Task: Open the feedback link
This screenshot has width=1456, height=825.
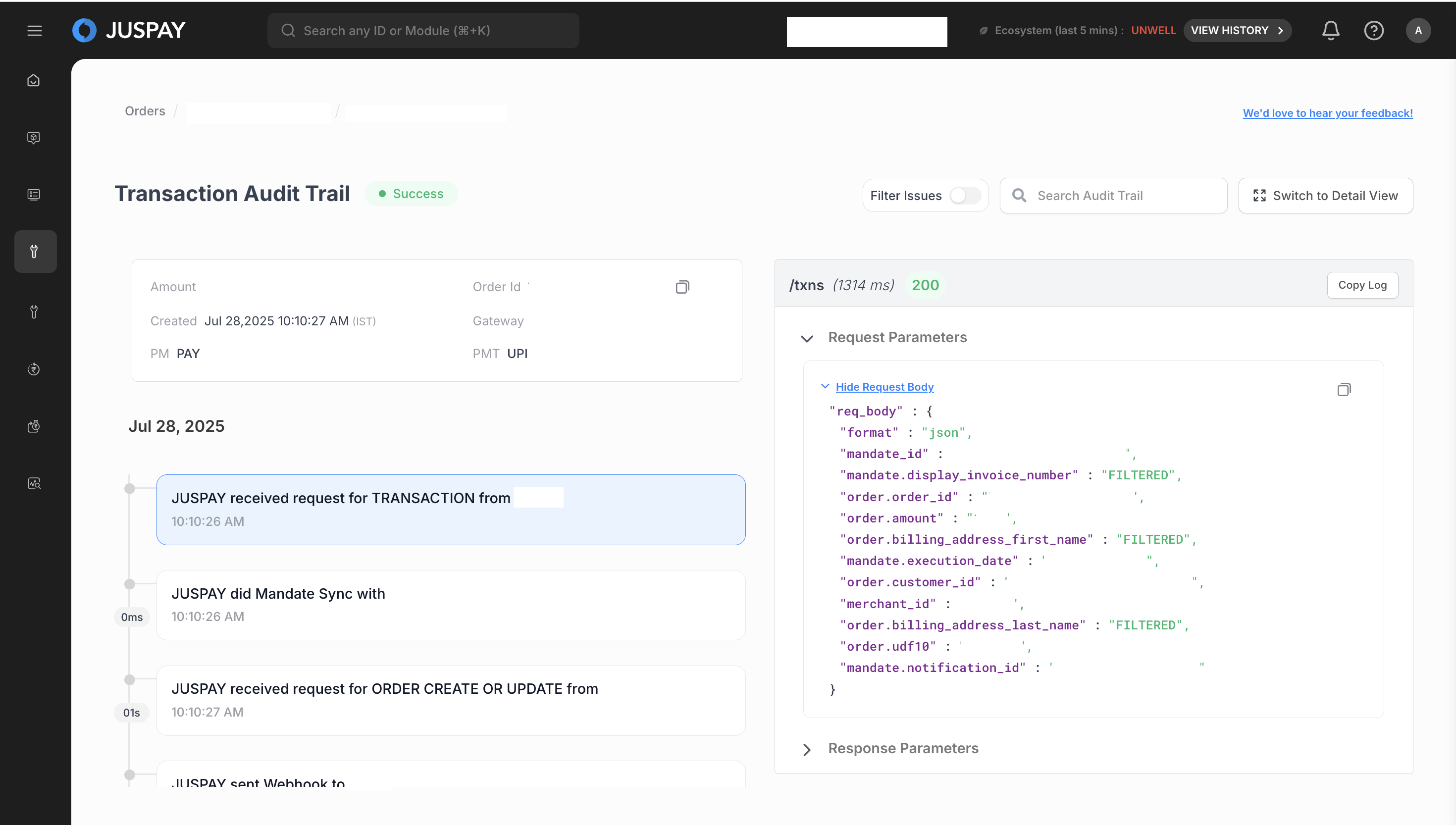Action: click(x=1327, y=113)
